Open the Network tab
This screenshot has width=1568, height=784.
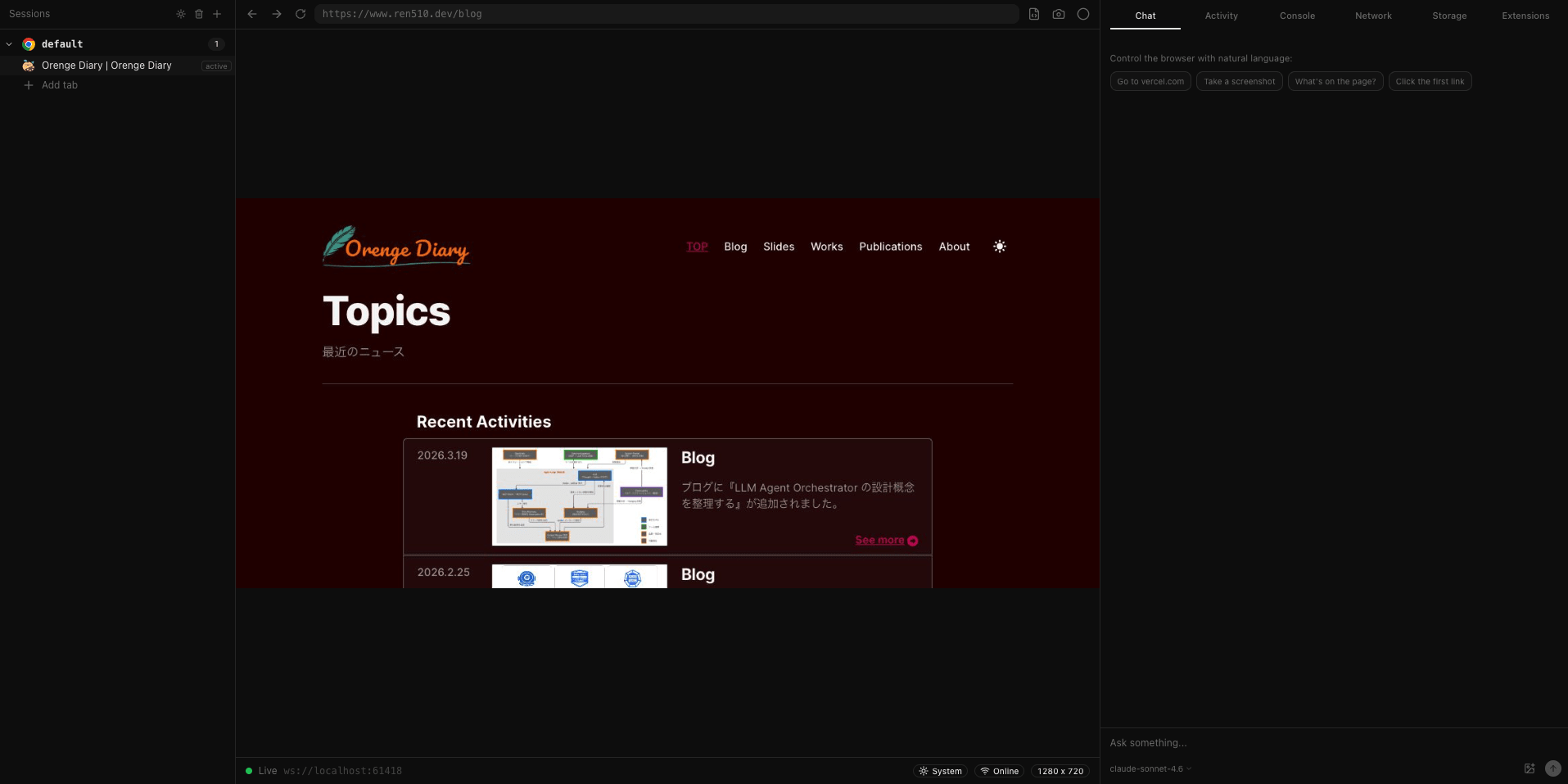(x=1373, y=16)
